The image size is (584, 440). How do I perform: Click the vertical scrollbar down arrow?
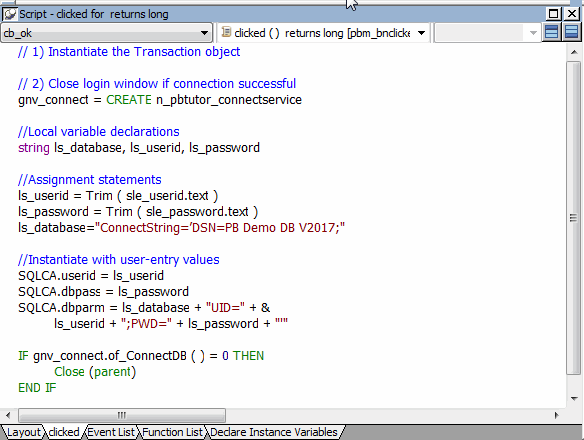574,398
